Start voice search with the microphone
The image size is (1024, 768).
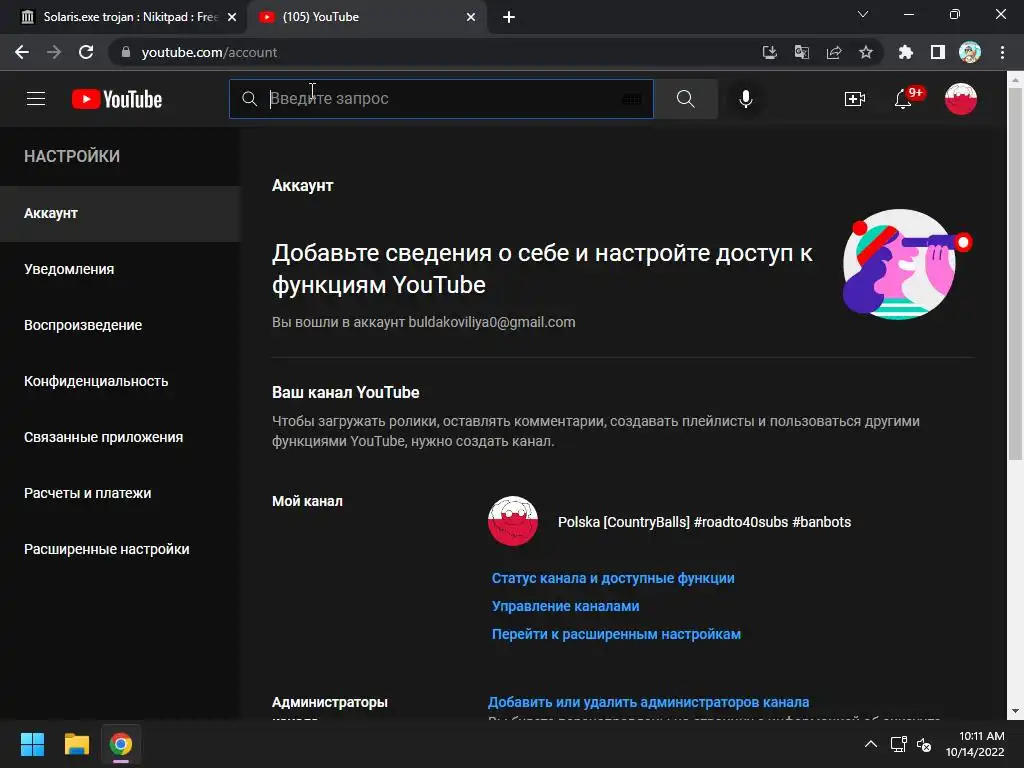745,99
